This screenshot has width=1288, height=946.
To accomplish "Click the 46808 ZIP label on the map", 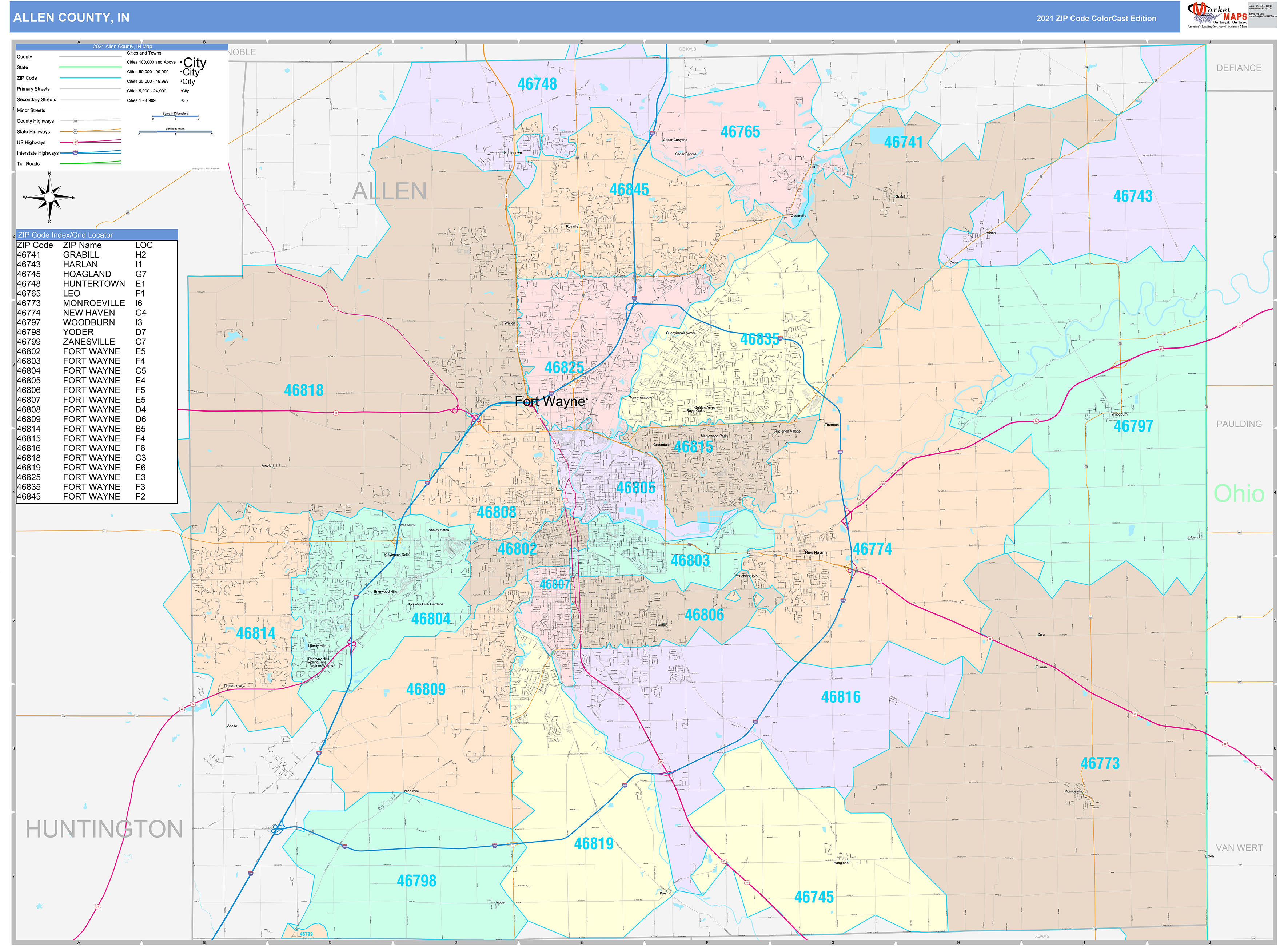I will click(x=496, y=513).
